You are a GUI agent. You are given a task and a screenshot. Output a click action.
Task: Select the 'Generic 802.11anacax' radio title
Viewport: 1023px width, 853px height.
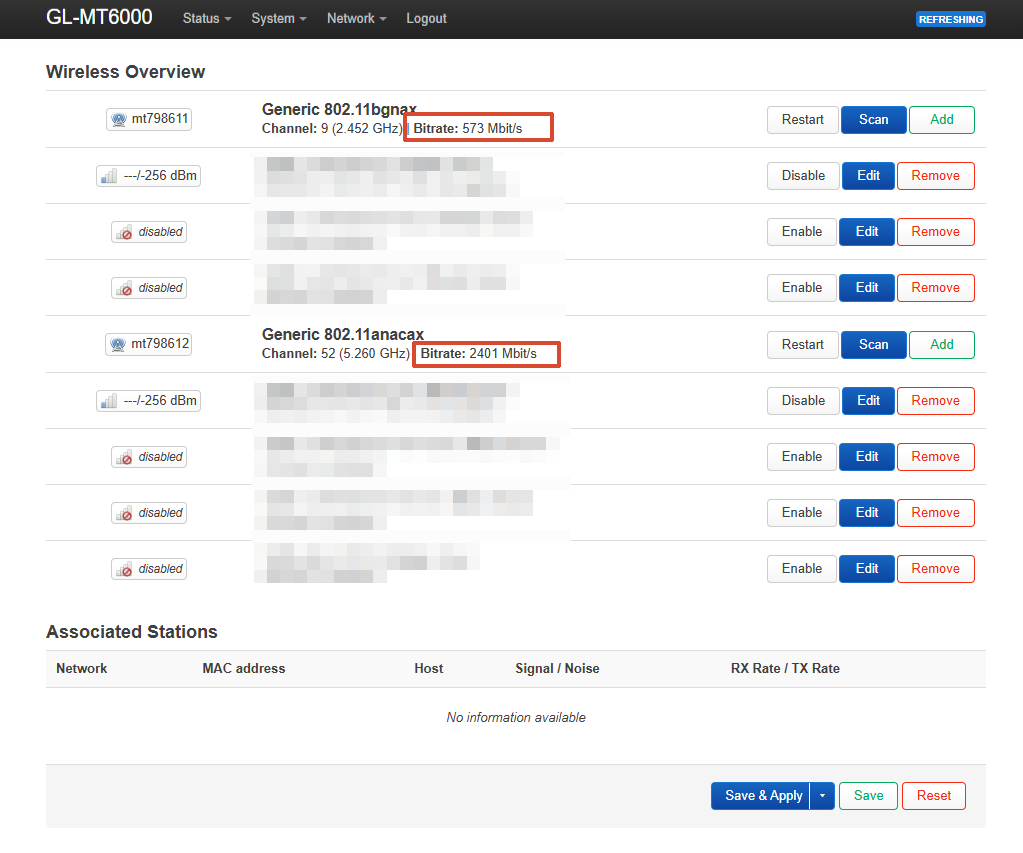[x=343, y=334]
